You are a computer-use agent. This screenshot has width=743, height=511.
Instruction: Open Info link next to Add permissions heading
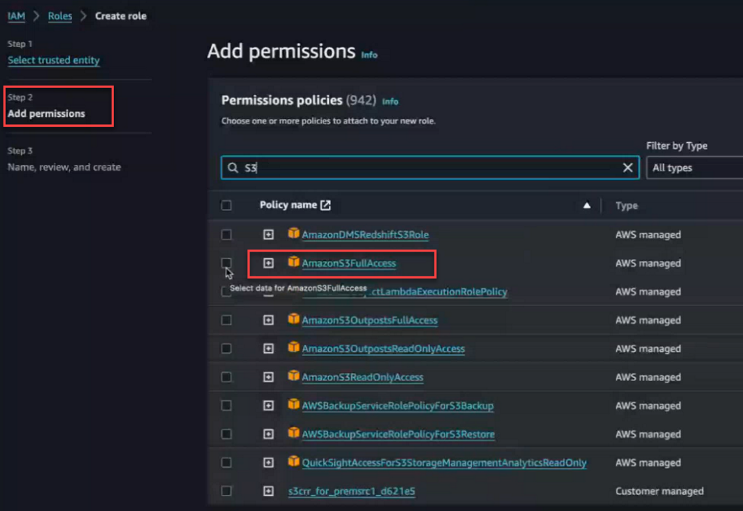coord(369,55)
